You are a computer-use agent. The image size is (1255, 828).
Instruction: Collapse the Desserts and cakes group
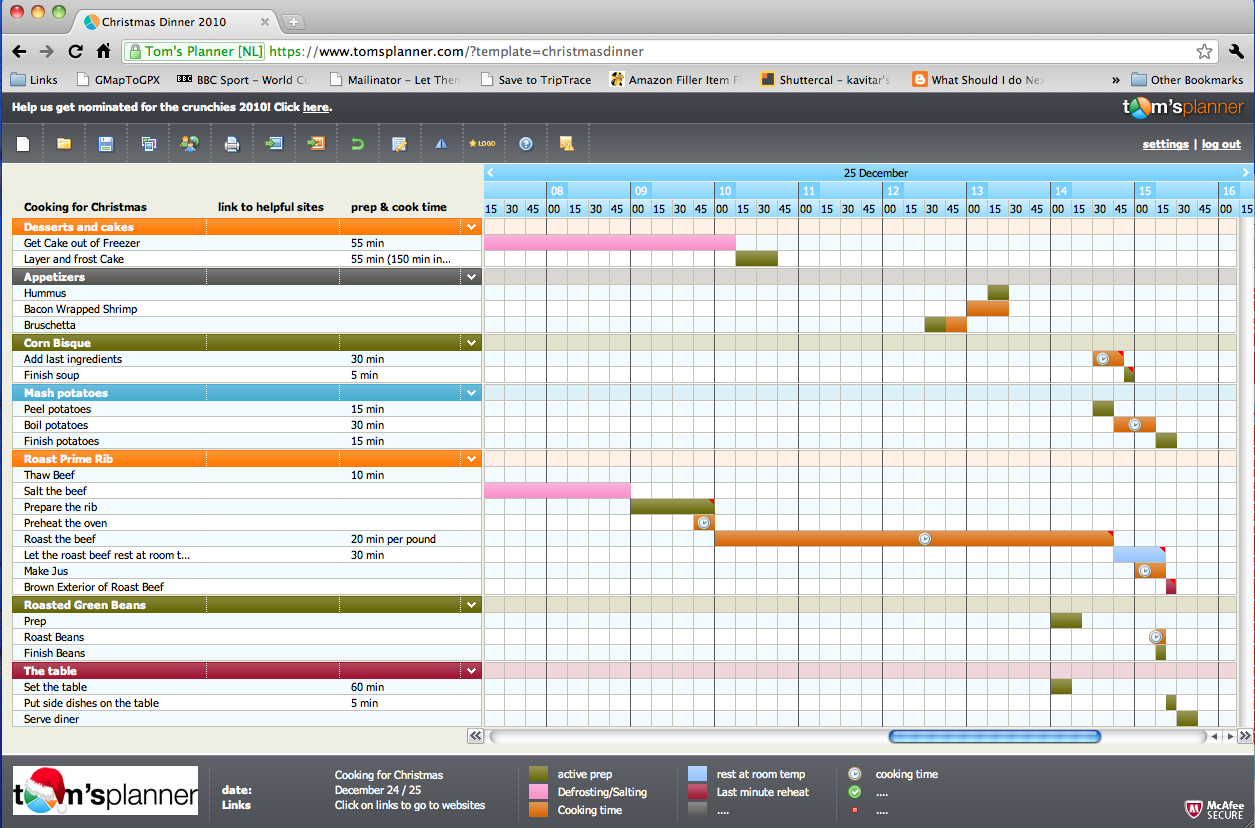pyautogui.click(x=472, y=227)
